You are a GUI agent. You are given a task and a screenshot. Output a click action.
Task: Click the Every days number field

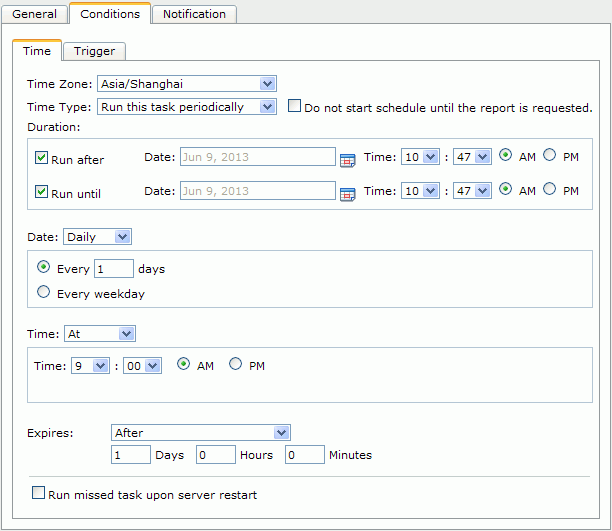pyautogui.click(x=114, y=269)
